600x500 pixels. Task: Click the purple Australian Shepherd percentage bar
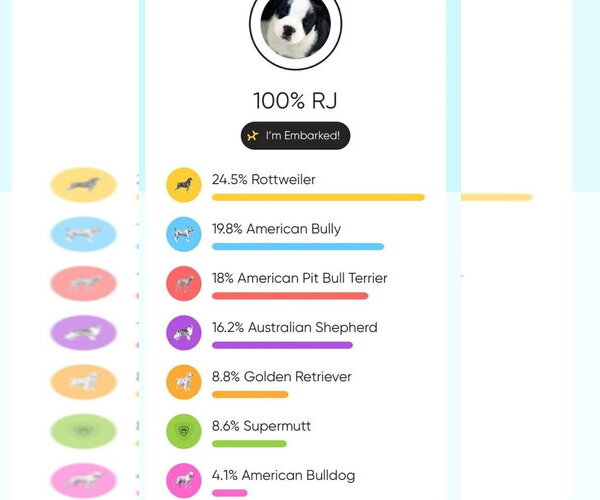282,345
